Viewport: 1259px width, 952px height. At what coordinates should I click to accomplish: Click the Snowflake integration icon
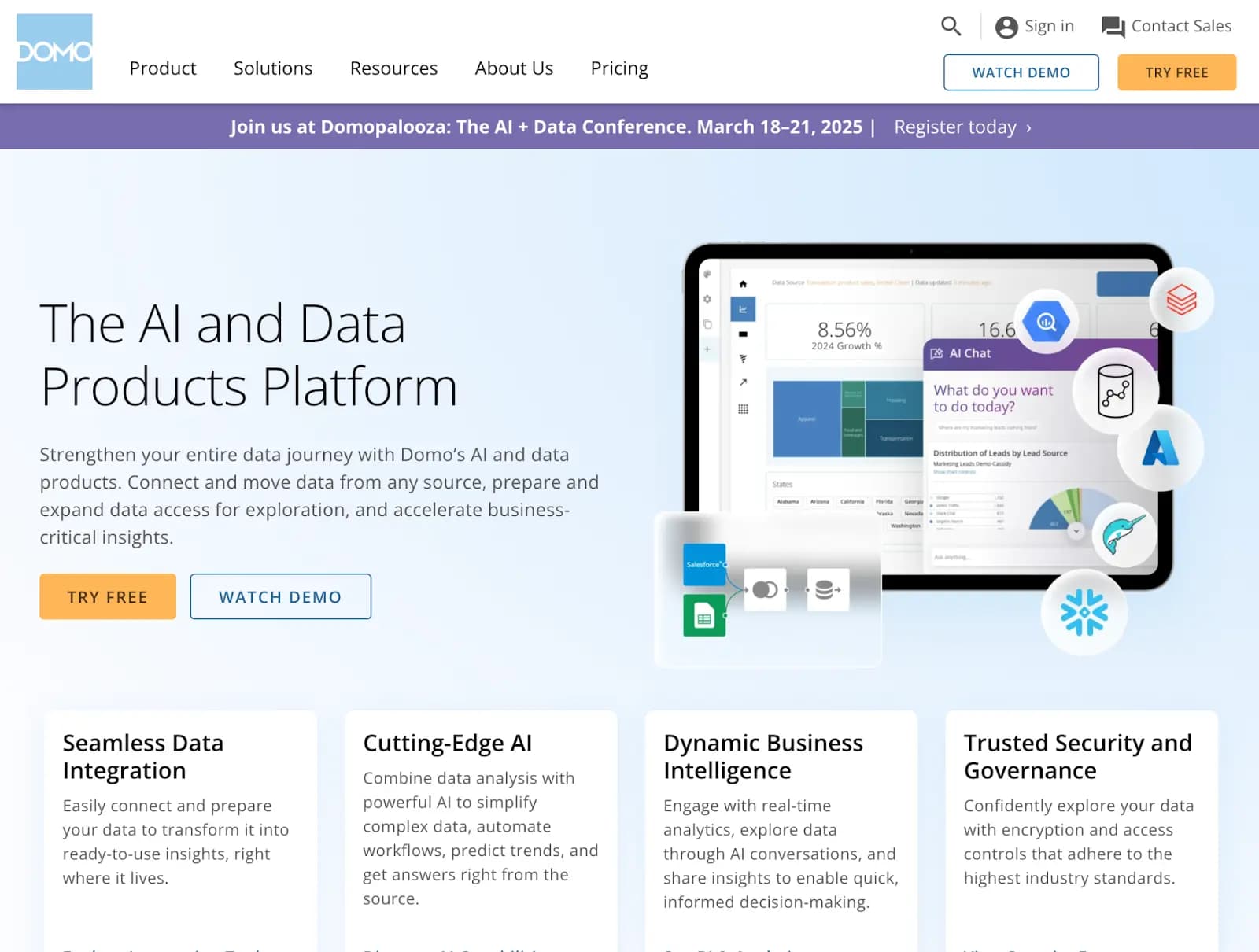(1084, 612)
